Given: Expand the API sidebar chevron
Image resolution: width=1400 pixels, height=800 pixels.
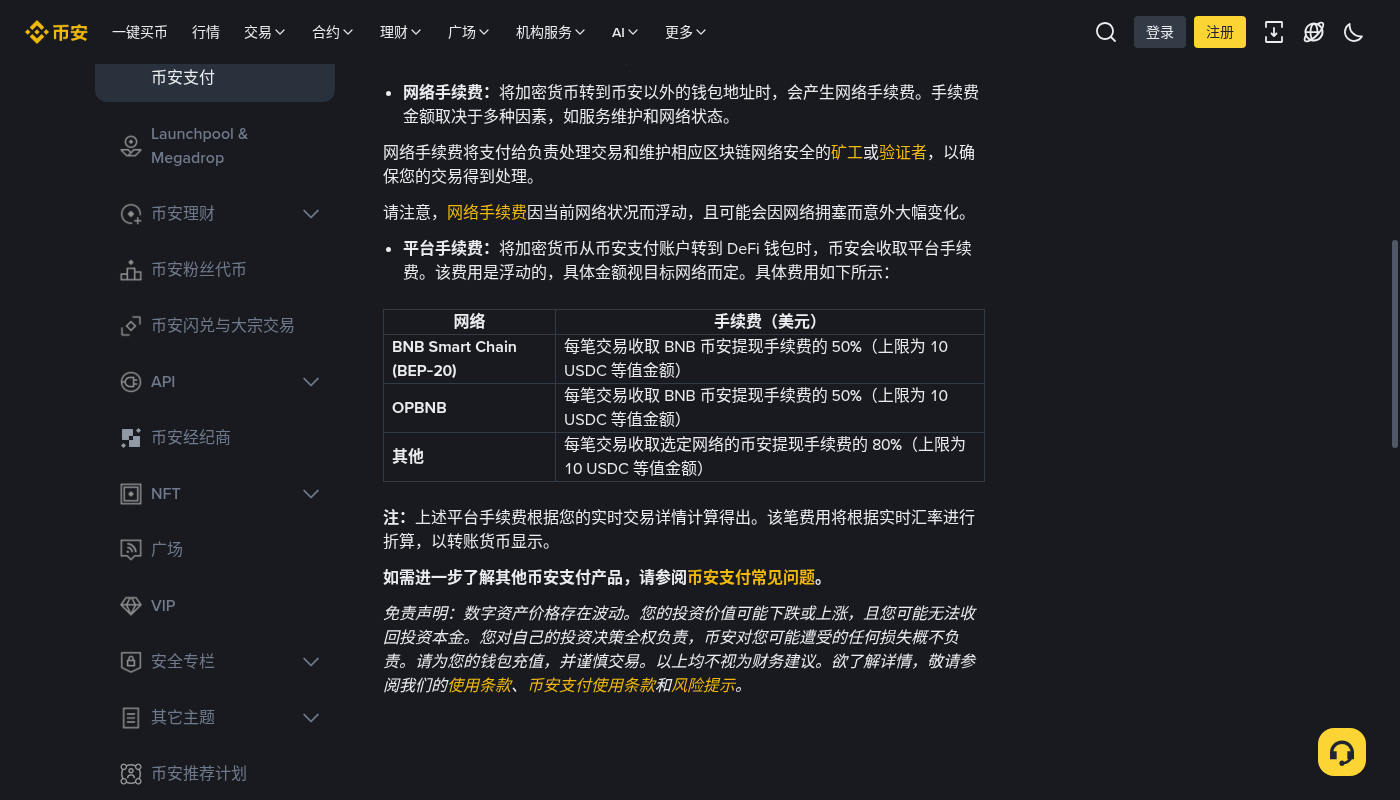Looking at the screenshot, I should coord(311,382).
